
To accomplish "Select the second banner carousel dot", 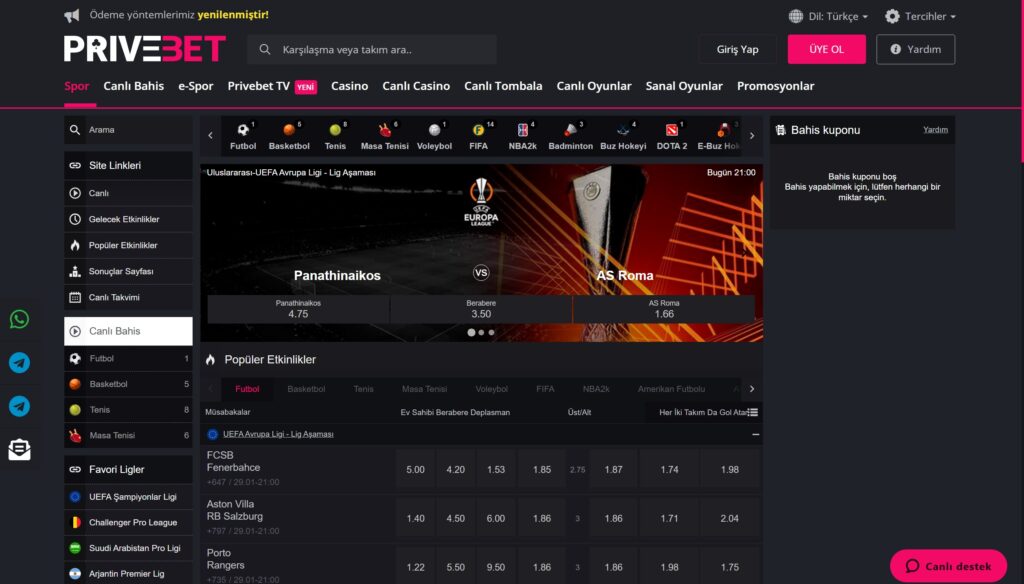I will tap(481, 333).
